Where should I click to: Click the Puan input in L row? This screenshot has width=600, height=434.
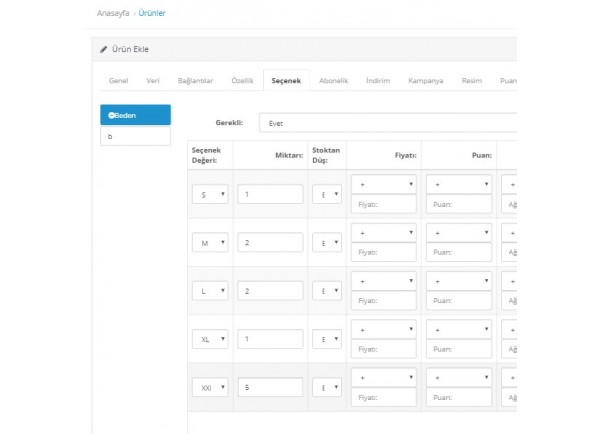coord(459,300)
